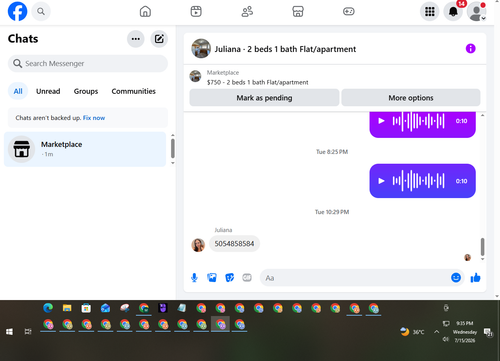Switch to the Communities tab
This screenshot has width=500, height=361.
tap(133, 91)
